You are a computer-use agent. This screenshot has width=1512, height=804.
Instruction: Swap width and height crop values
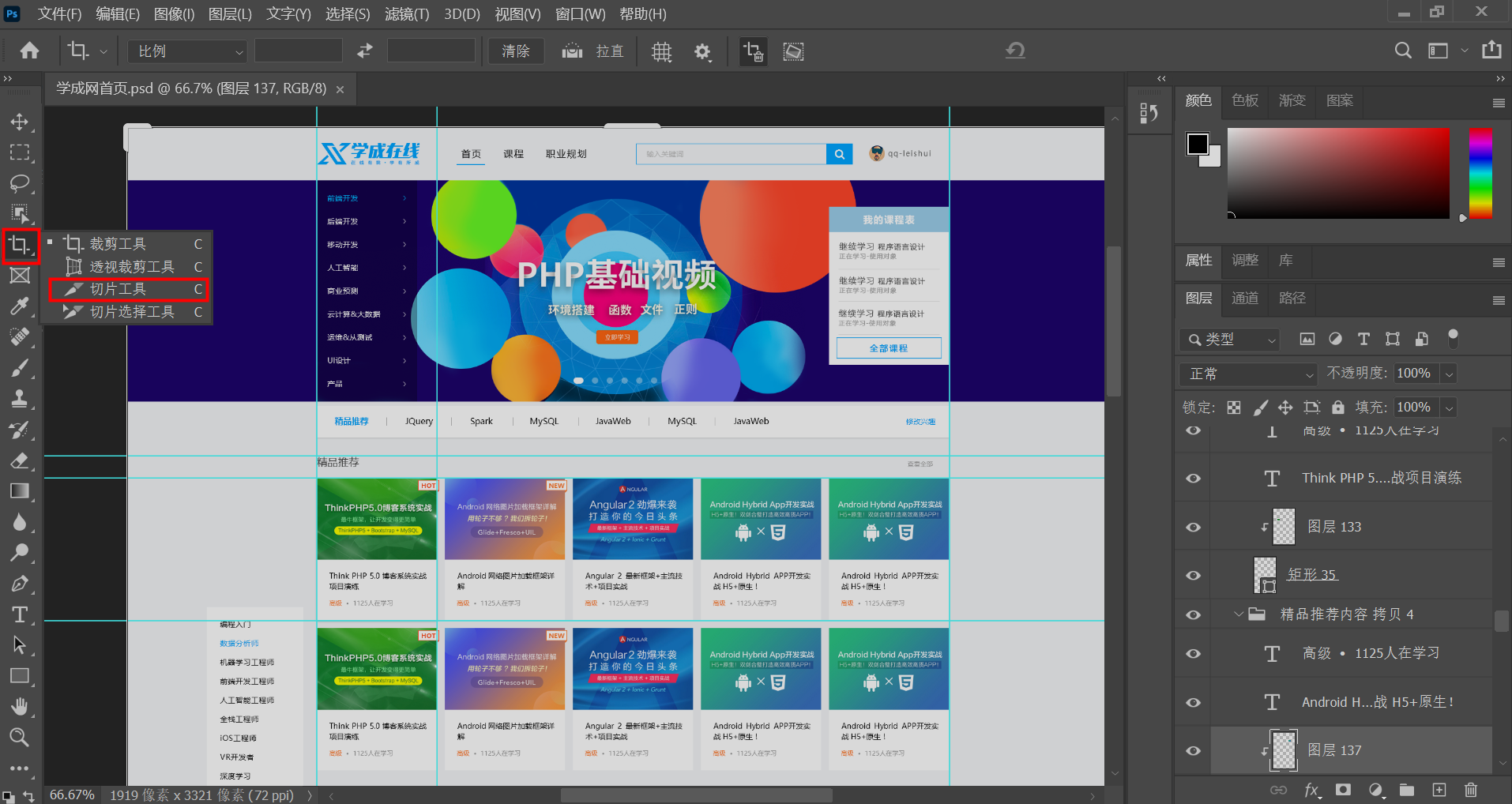click(365, 51)
